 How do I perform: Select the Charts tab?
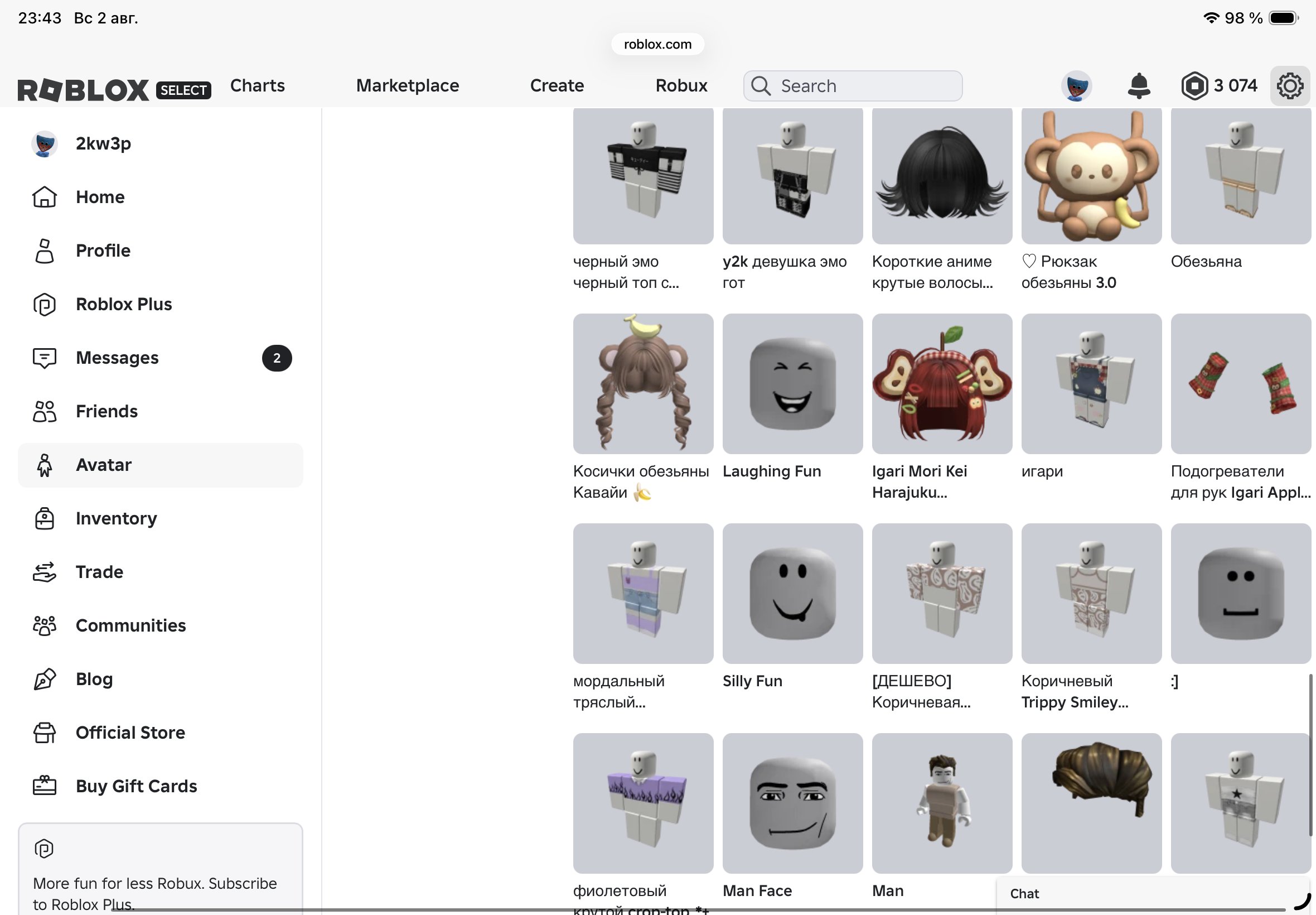(257, 85)
